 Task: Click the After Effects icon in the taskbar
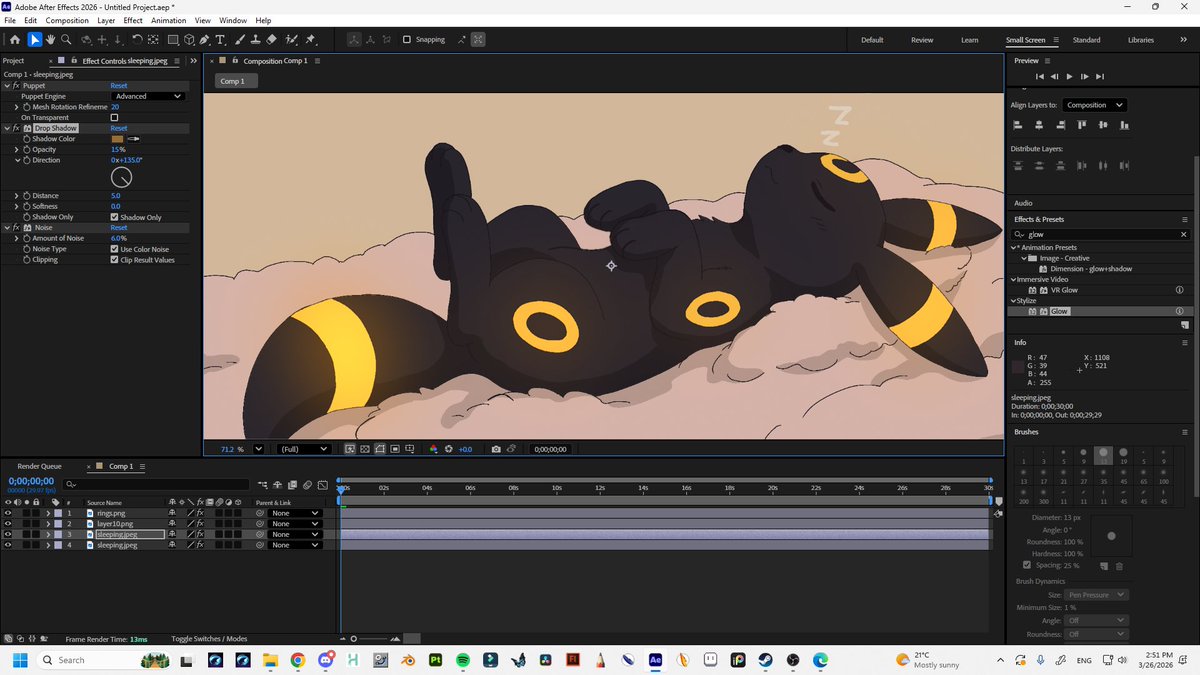(x=654, y=660)
